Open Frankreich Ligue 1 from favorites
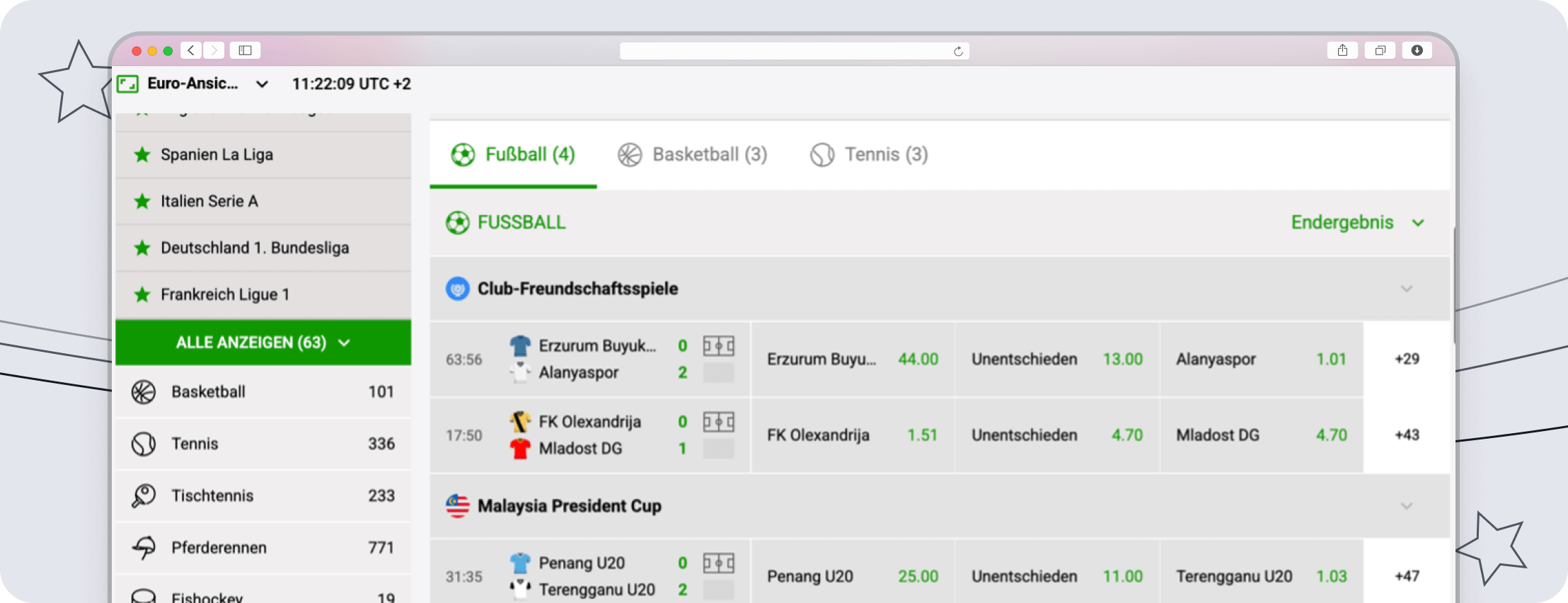 point(263,294)
